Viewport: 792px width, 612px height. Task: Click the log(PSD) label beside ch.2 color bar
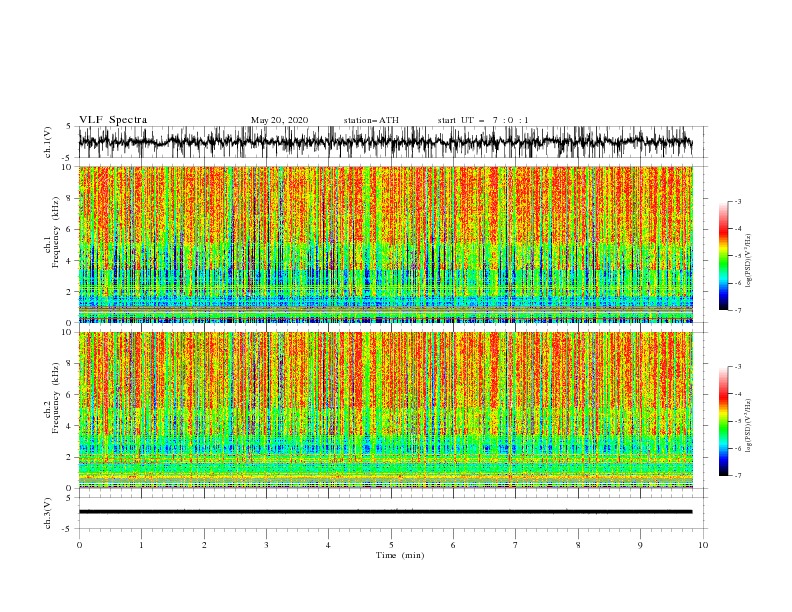748,426
